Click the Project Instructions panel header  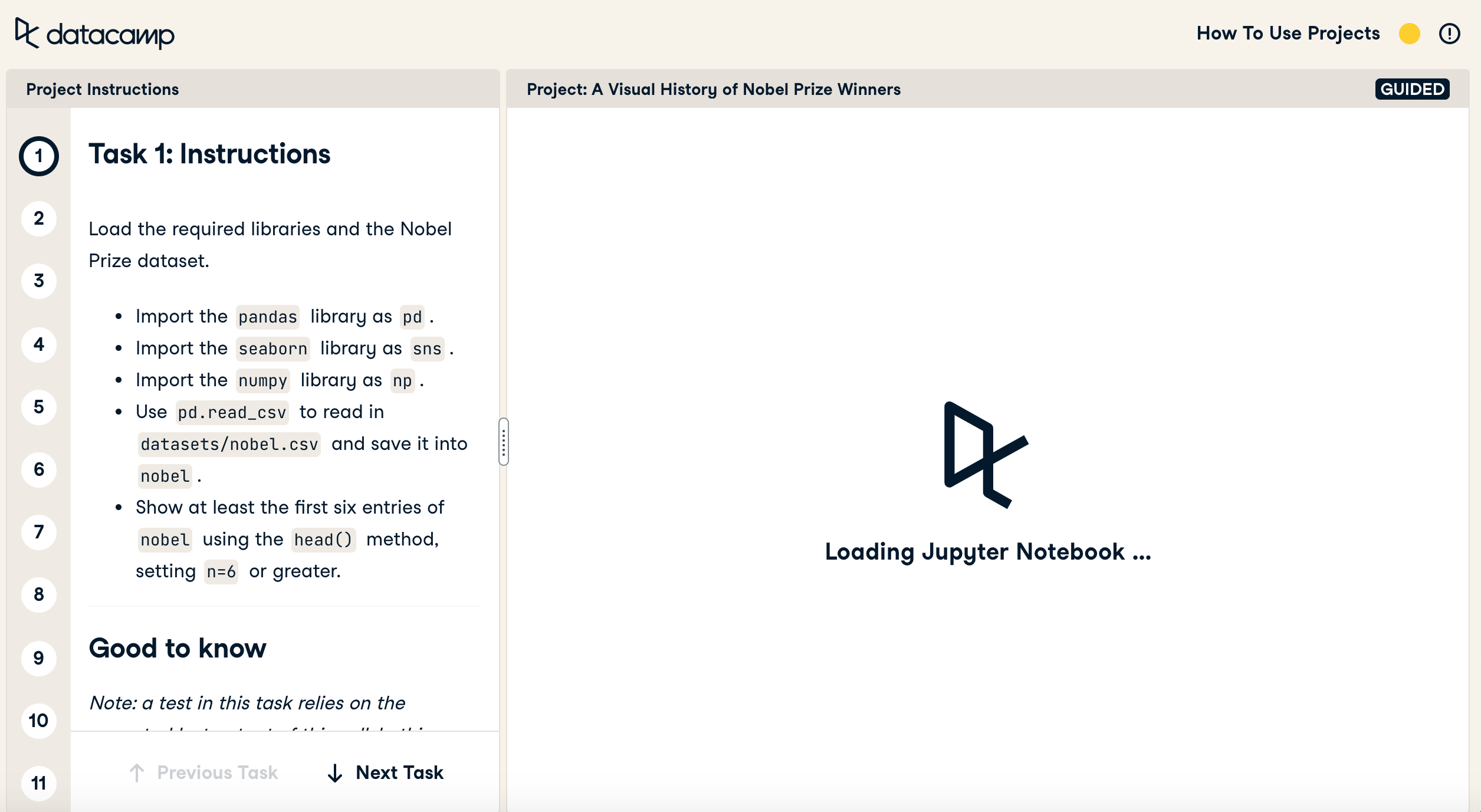[x=103, y=89]
